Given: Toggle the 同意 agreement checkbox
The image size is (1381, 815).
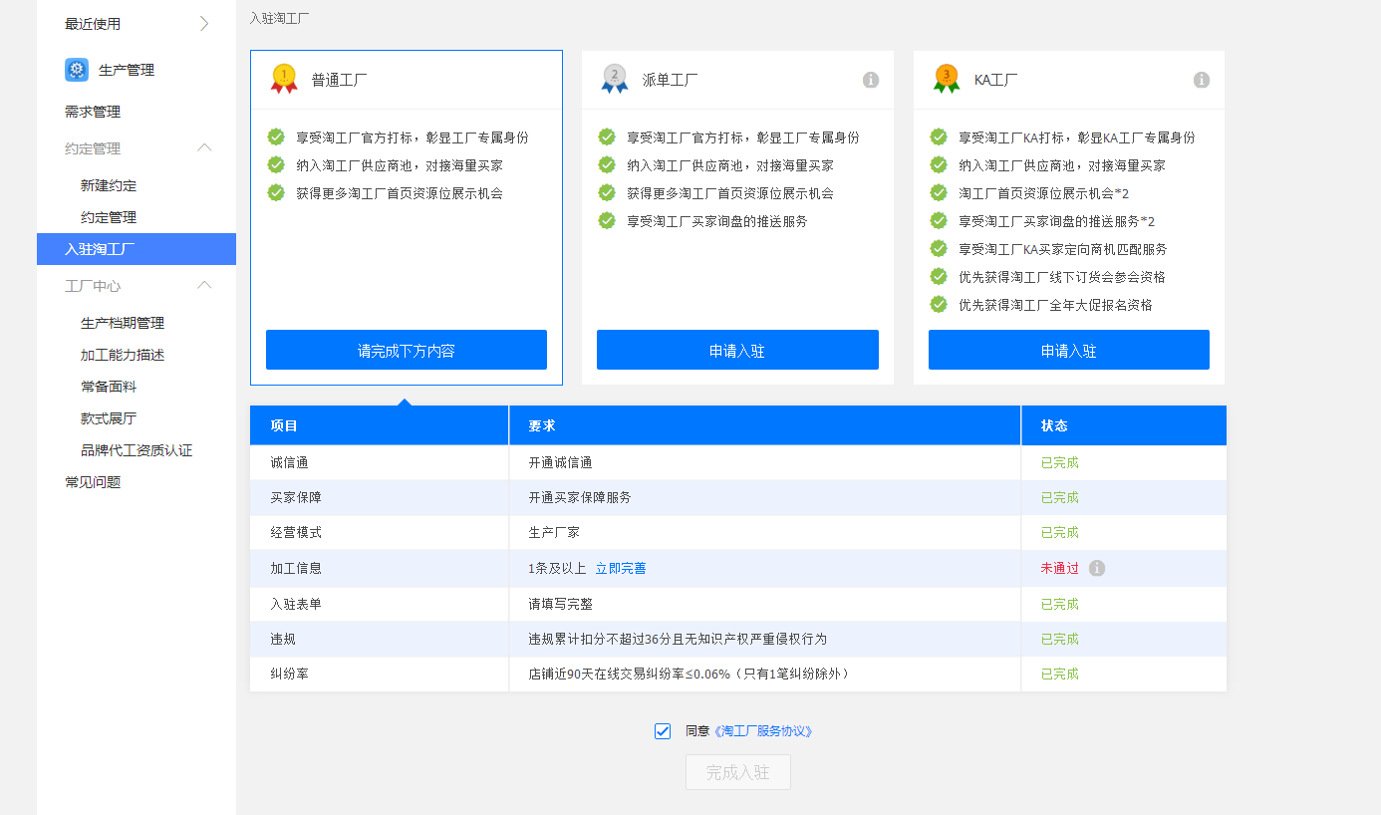Looking at the screenshot, I should pos(662,731).
